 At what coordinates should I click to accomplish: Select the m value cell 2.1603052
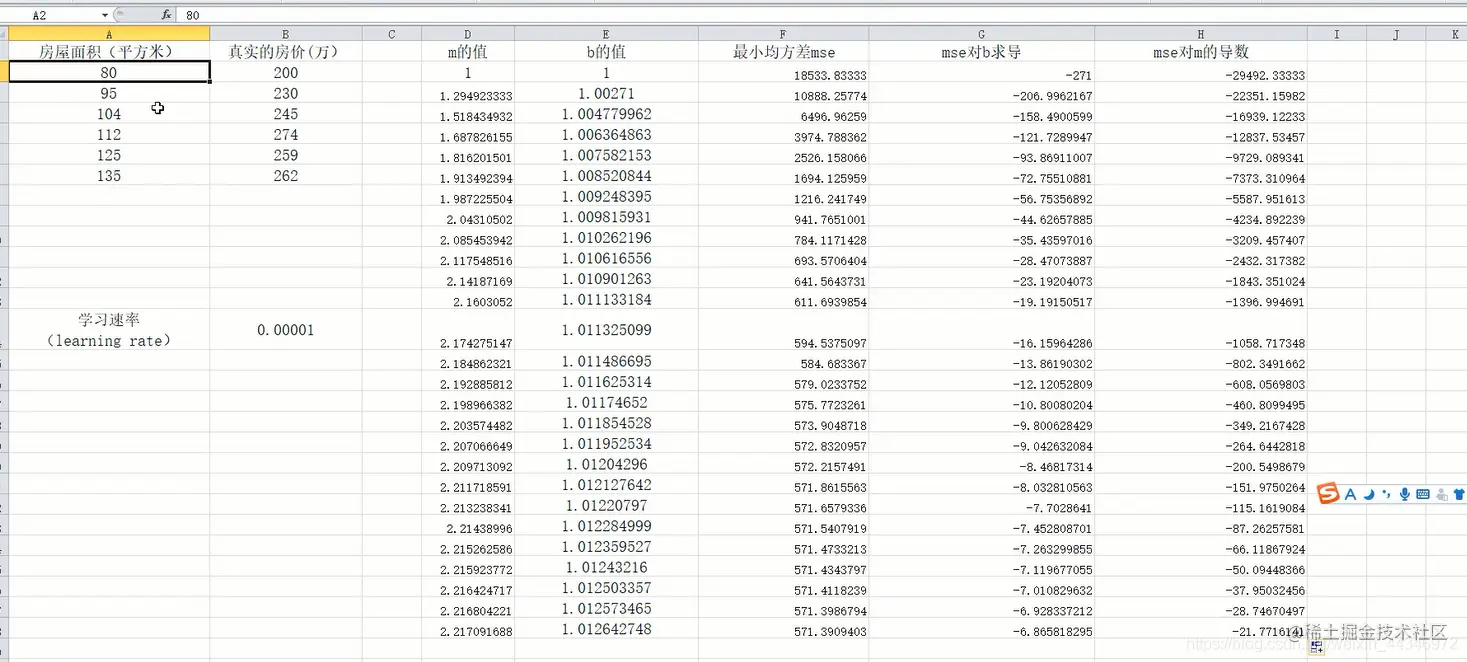tap(468, 301)
